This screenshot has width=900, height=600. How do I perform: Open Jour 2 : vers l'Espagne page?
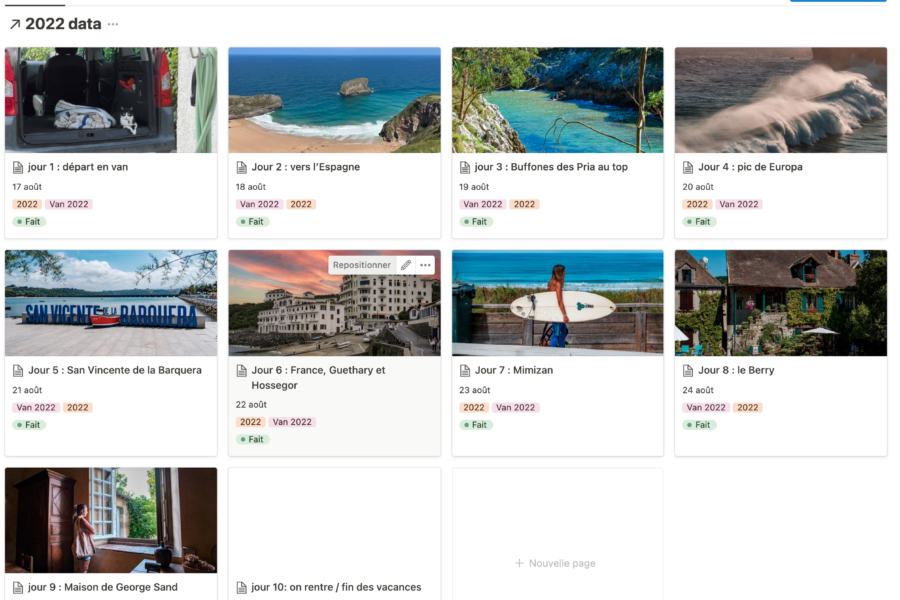(305, 167)
